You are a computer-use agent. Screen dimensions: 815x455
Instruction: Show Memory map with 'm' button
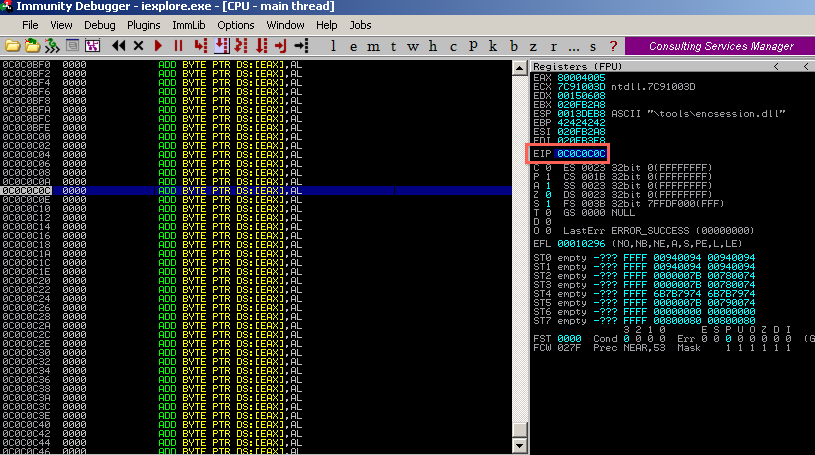tap(373, 46)
